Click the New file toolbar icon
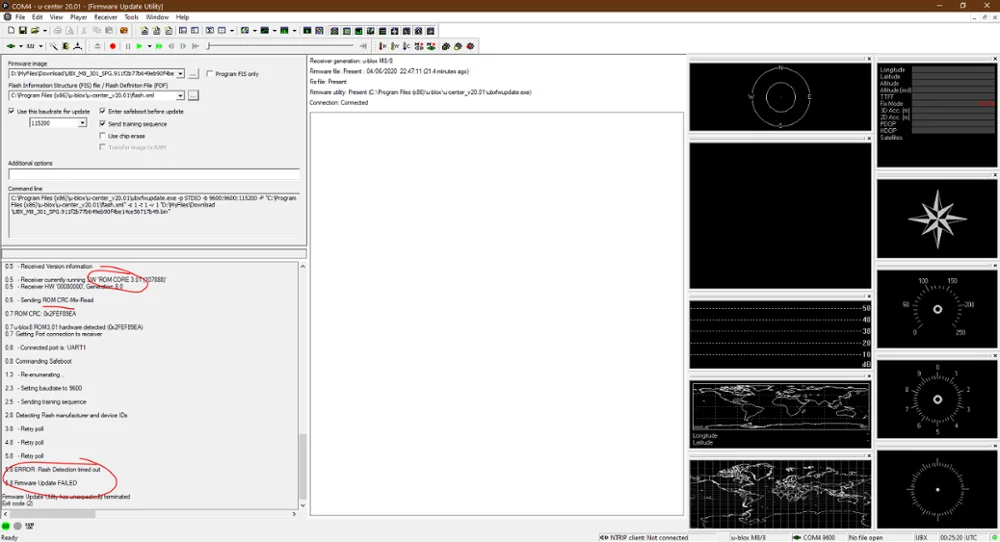1000x542 pixels. click(x=11, y=31)
